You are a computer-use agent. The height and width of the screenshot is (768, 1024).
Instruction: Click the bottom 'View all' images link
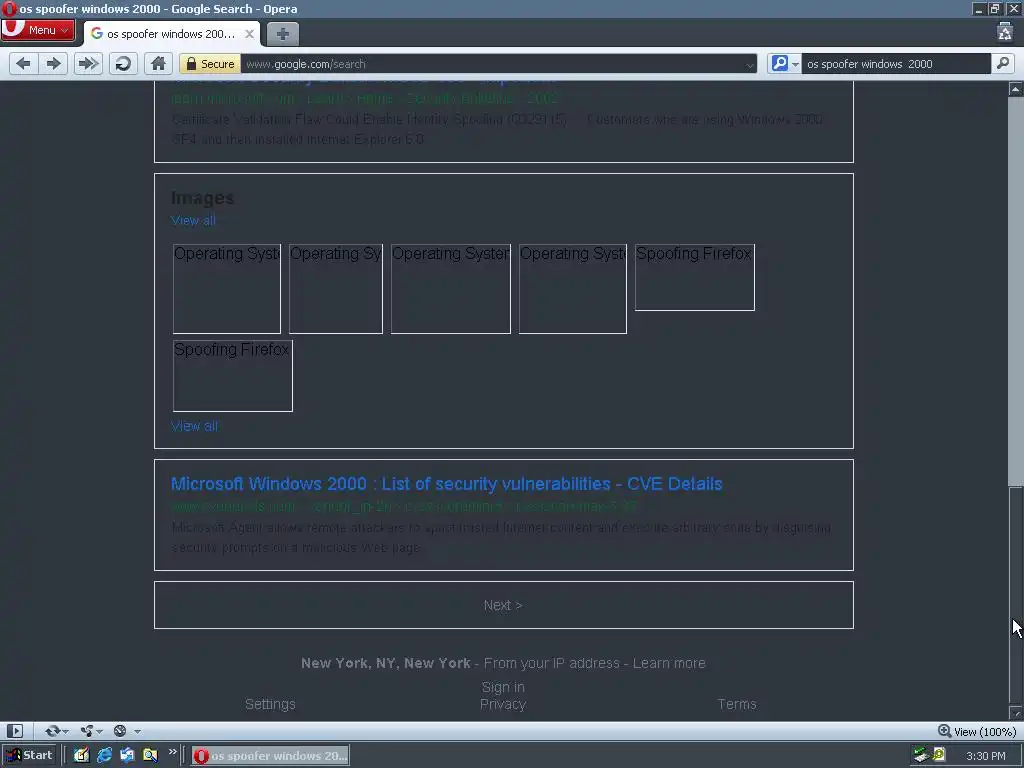coord(194,426)
